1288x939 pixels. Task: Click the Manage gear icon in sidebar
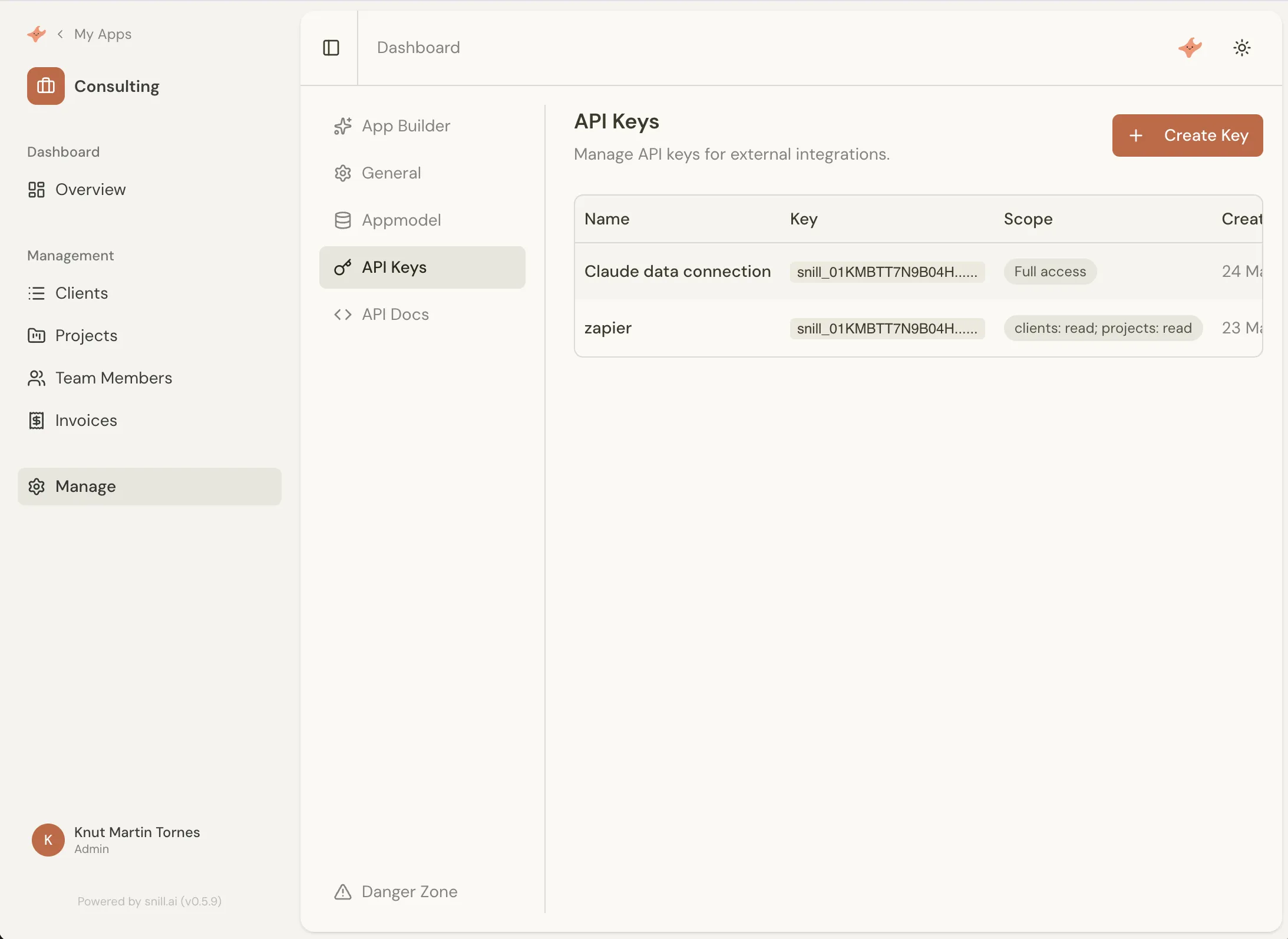click(x=37, y=486)
